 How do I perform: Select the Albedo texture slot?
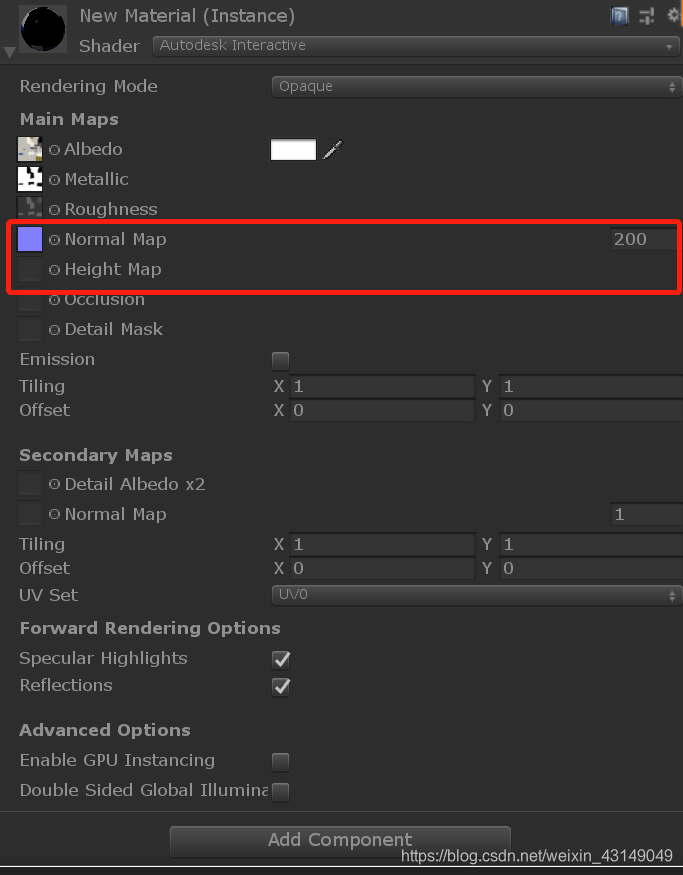pyautogui.click(x=30, y=150)
